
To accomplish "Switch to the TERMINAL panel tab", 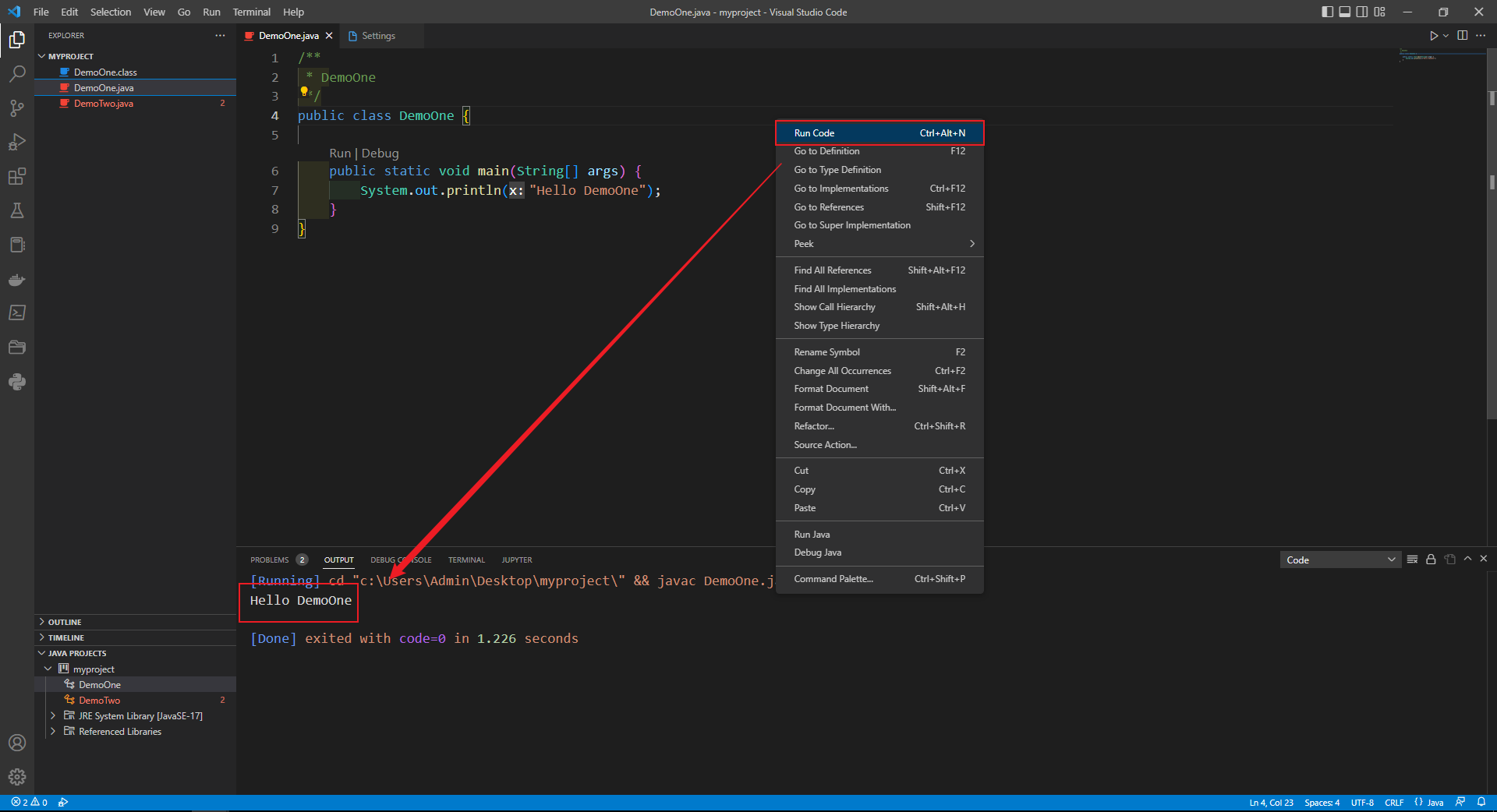I will tap(466, 560).
